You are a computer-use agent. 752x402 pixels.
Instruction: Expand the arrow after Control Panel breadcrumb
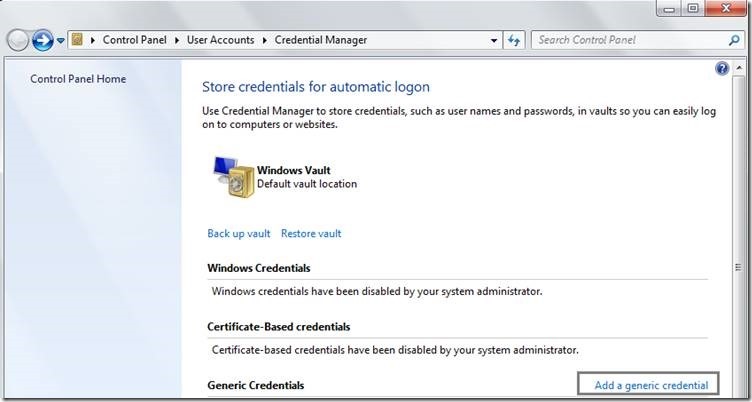[x=176, y=40]
